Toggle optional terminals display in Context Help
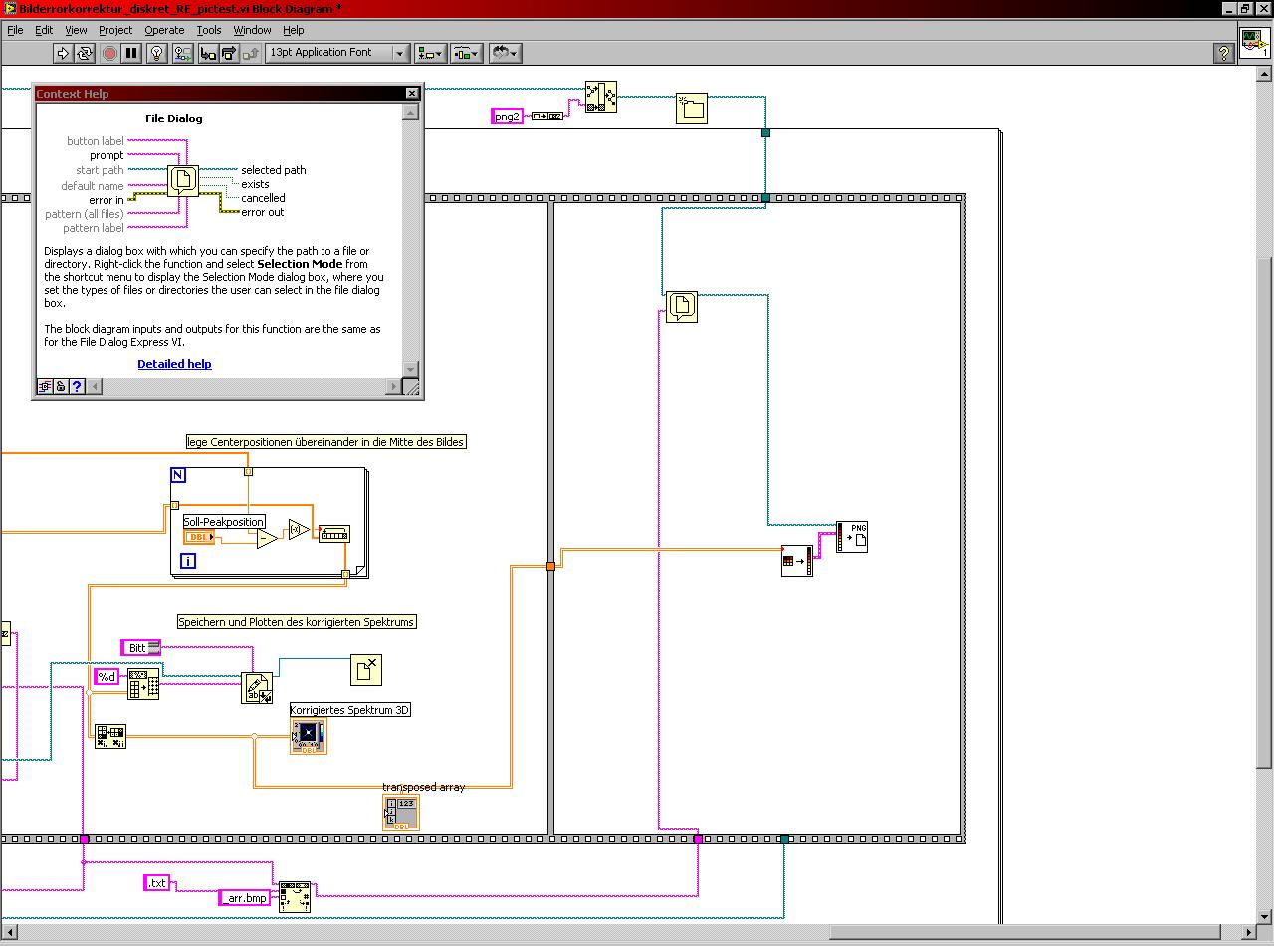Screen dimensions: 1288x946 45,387
